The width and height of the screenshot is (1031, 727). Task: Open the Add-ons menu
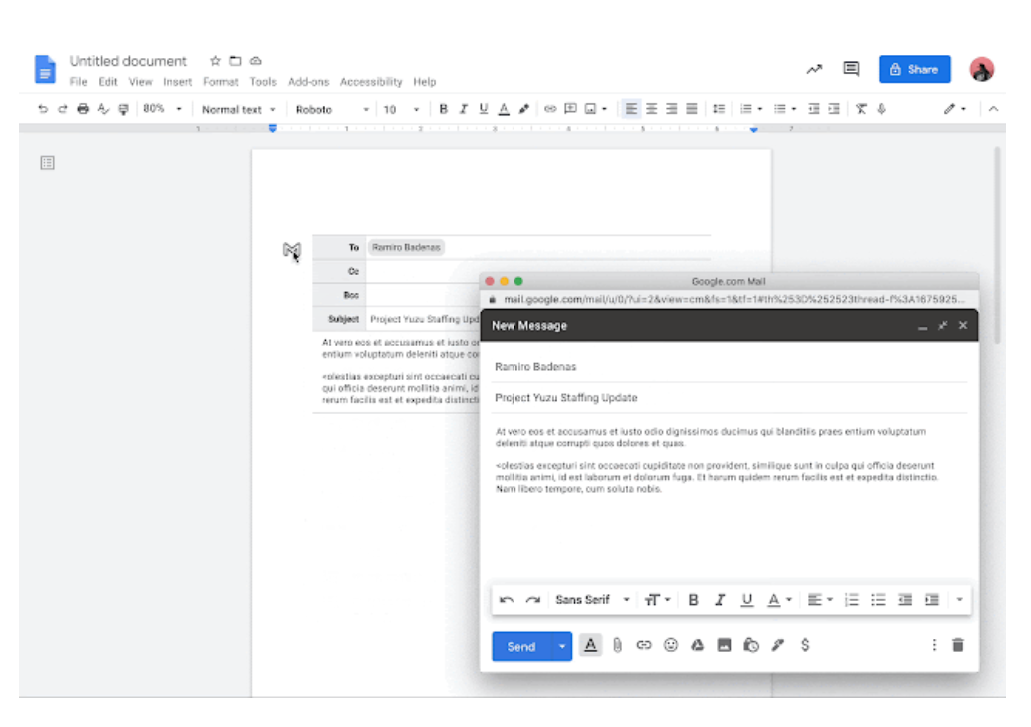point(308,82)
